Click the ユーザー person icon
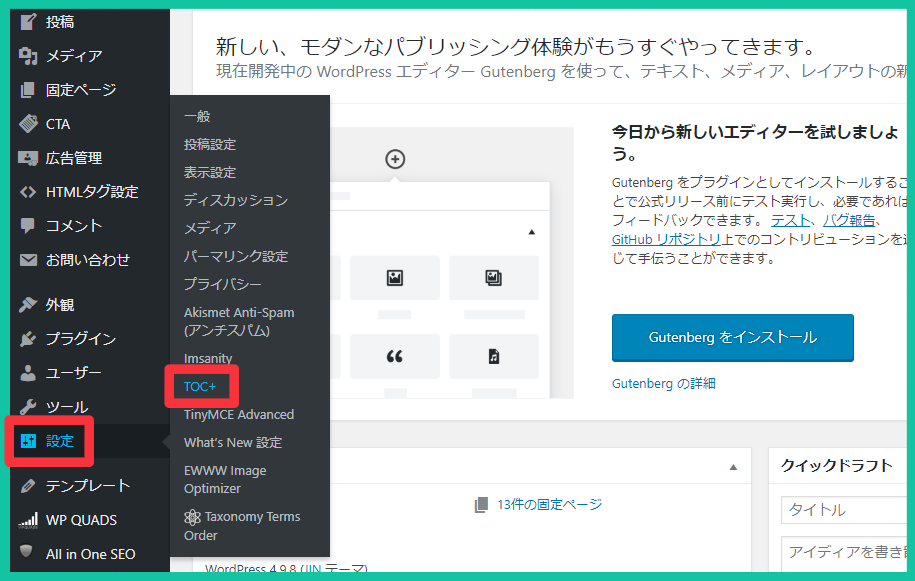915x581 pixels. (28, 373)
